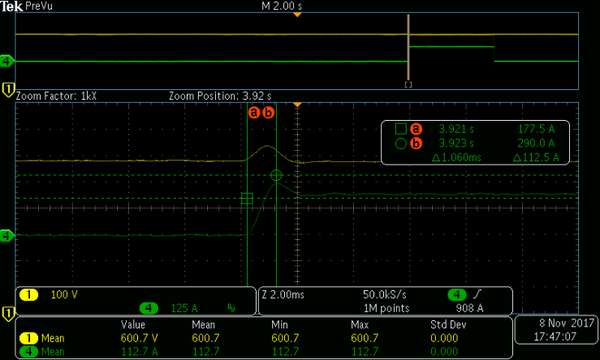Click the M 2.00 s main timebase label
This screenshot has height=360, width=600.
(282, 6)
